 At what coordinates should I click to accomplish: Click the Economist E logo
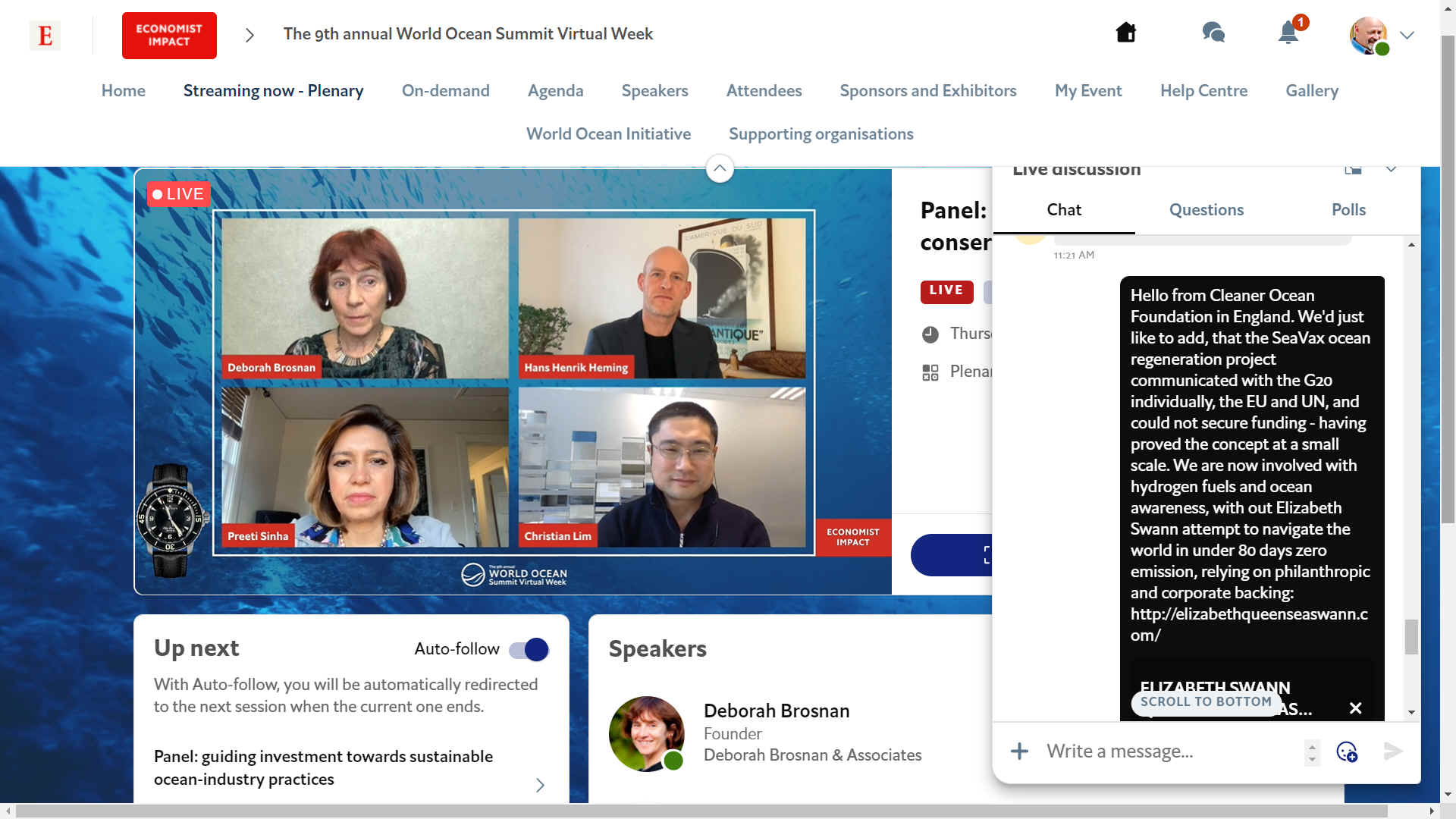tap(45, 35)
